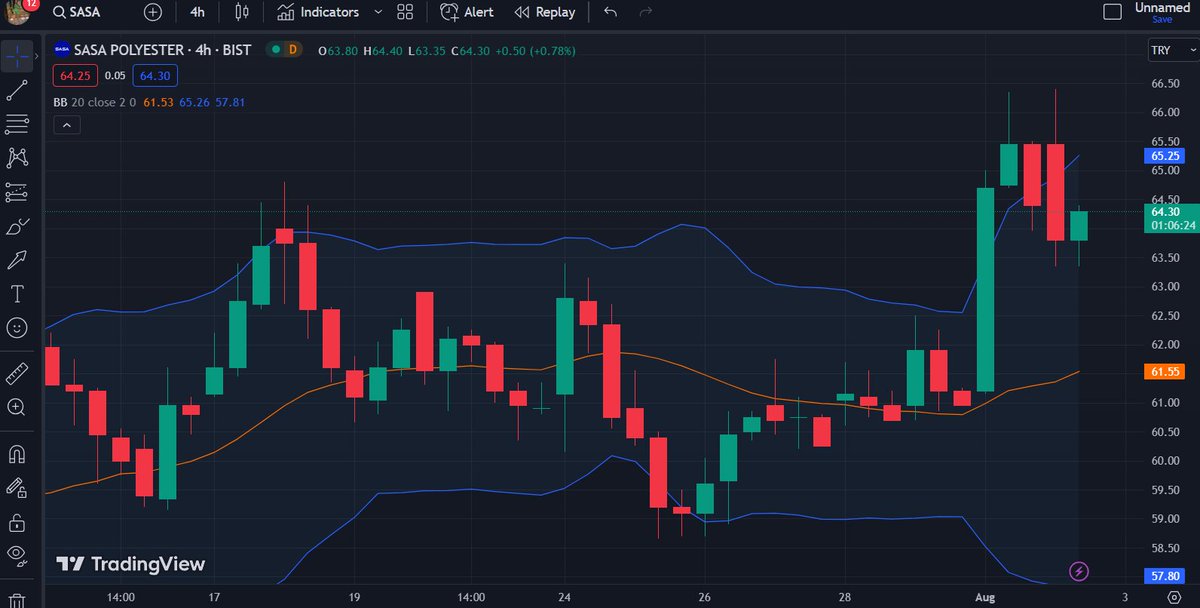Select the chart layout square icon
The image size is (1200, 608).
pyautogui.click(x=1112, y=12)
